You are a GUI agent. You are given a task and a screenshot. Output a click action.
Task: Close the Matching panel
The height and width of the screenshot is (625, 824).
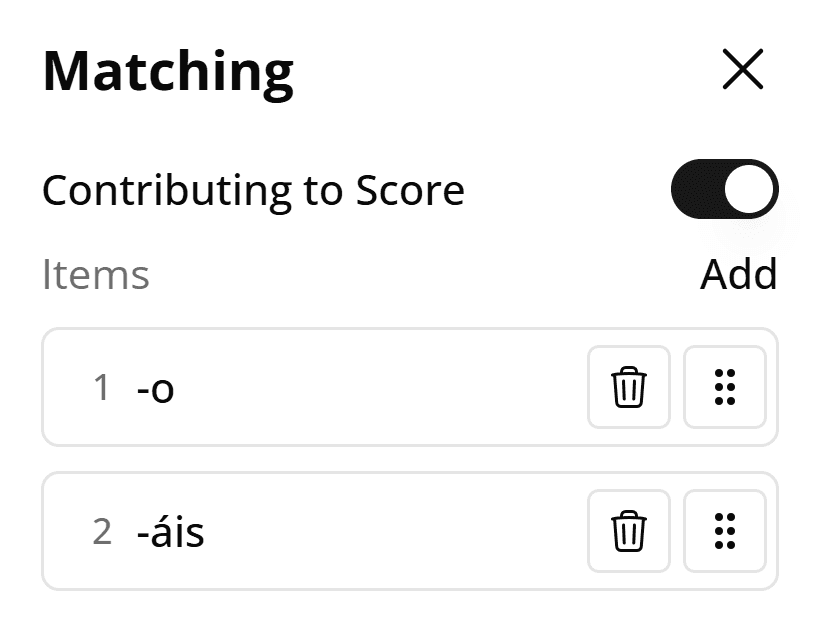(742, 70)
